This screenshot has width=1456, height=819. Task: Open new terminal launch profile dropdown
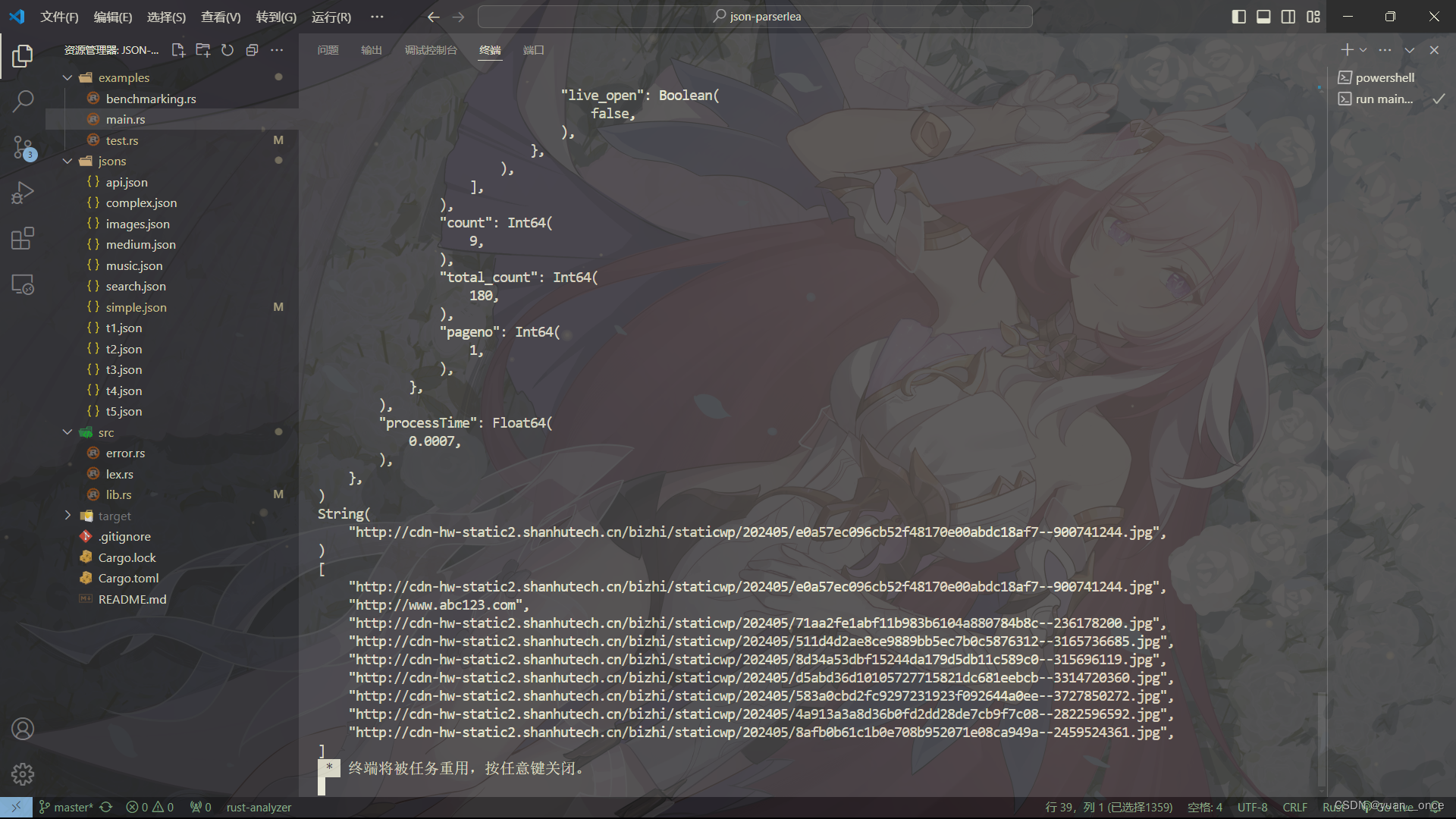1363,50
